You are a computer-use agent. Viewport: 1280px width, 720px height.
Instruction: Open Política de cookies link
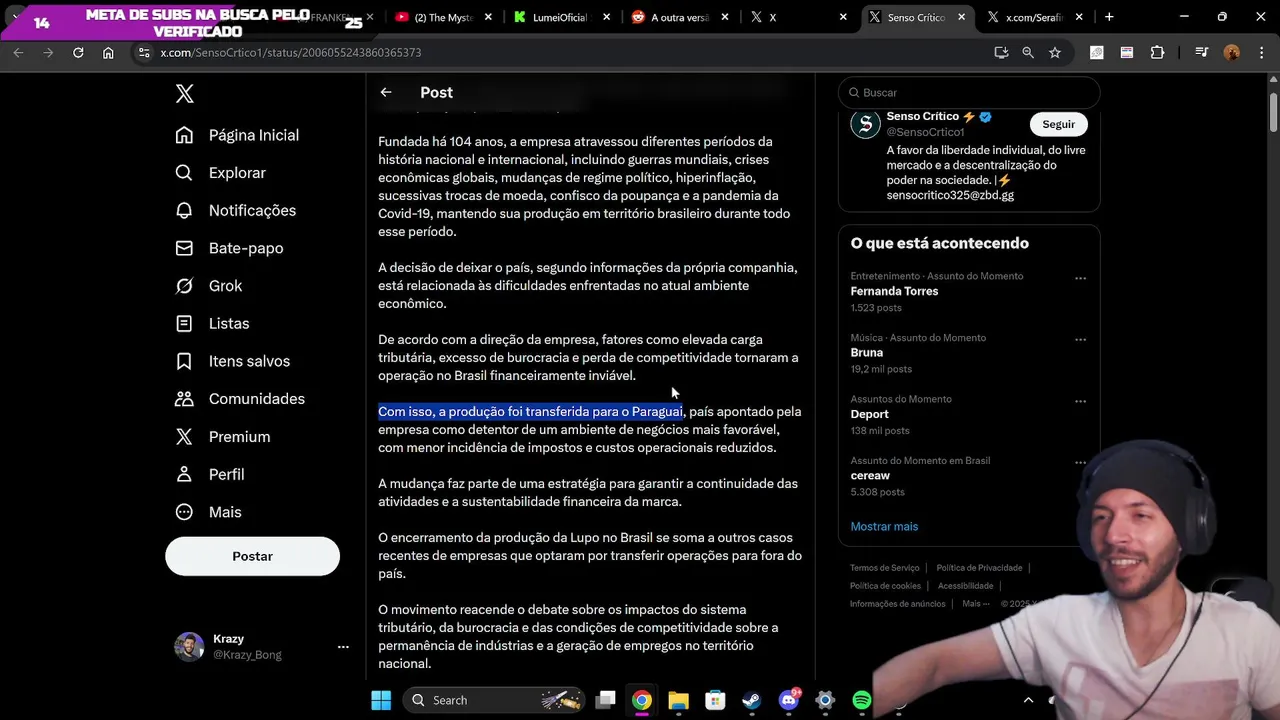(x=885, y=586)
